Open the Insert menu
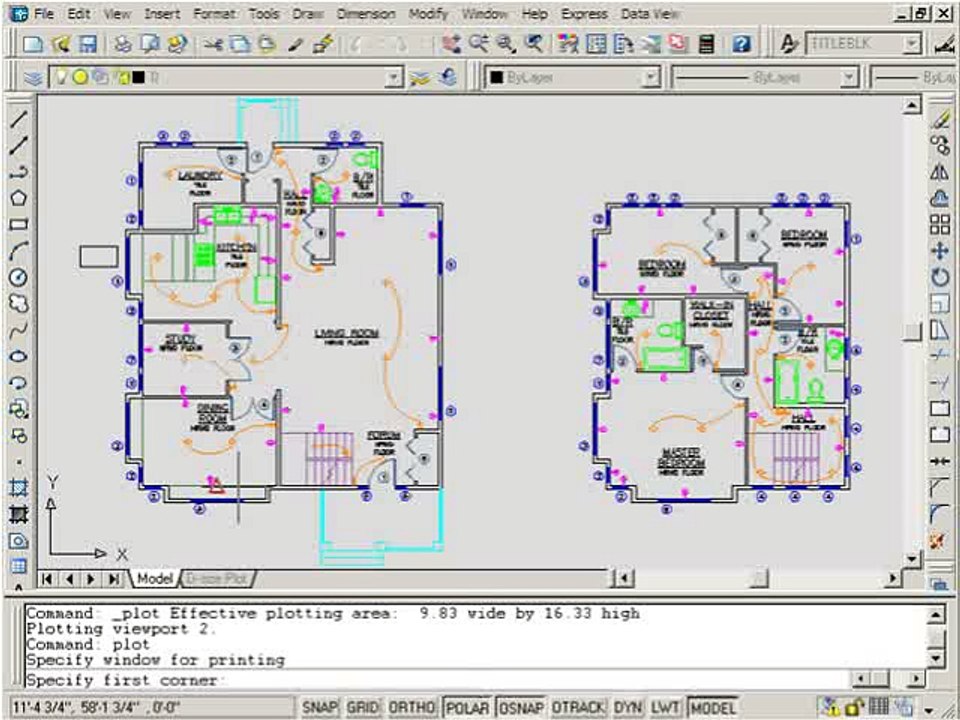This screenshot has width=960, height=720. coord(162,13)
